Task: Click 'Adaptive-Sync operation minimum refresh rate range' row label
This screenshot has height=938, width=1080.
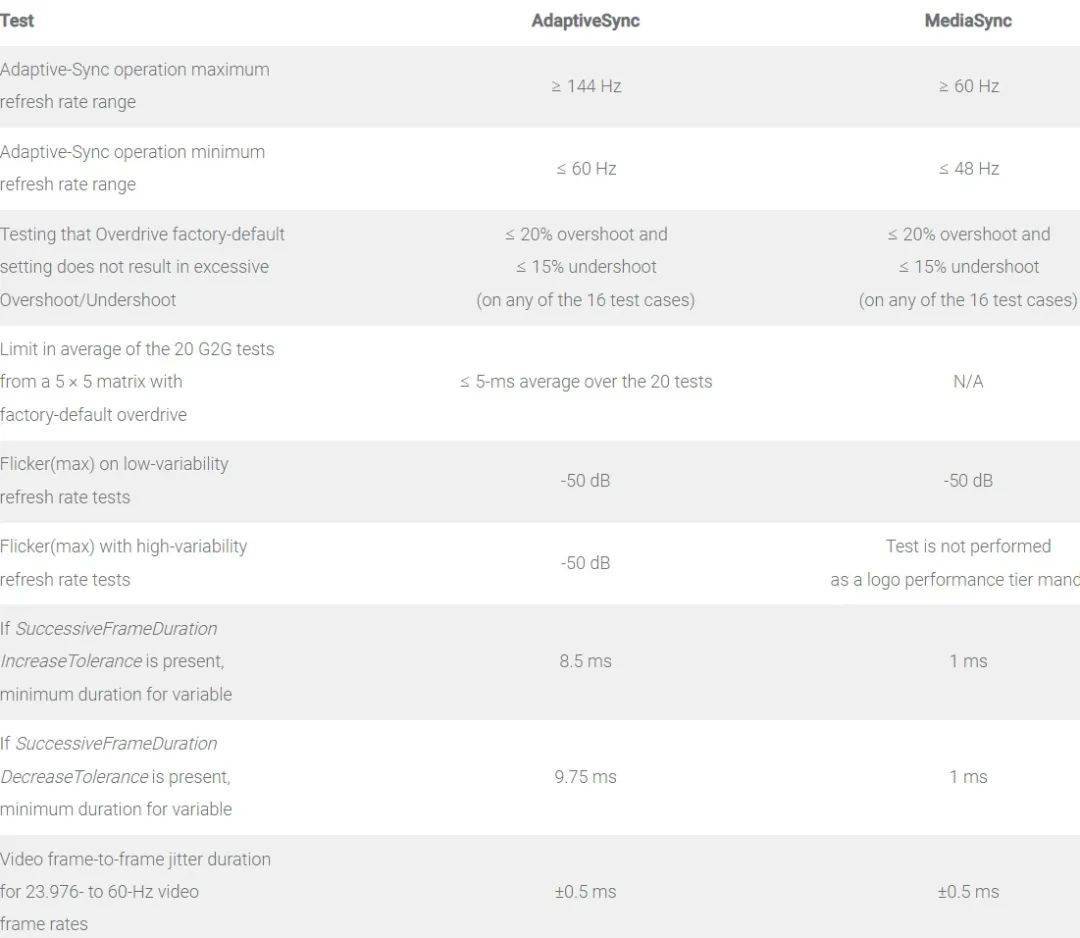Action: (132, 168)
